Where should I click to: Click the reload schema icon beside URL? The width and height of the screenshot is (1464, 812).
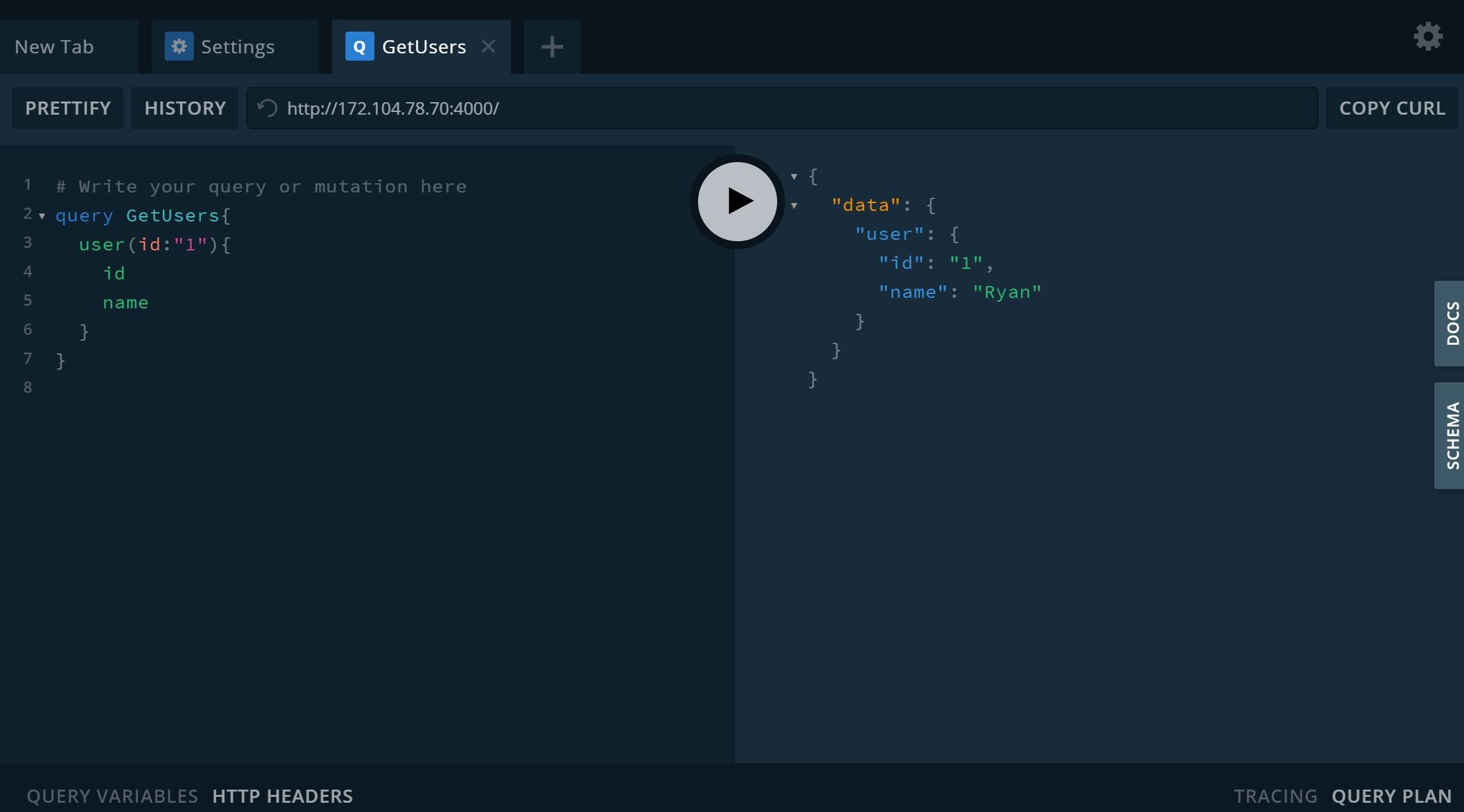point(267,108)
